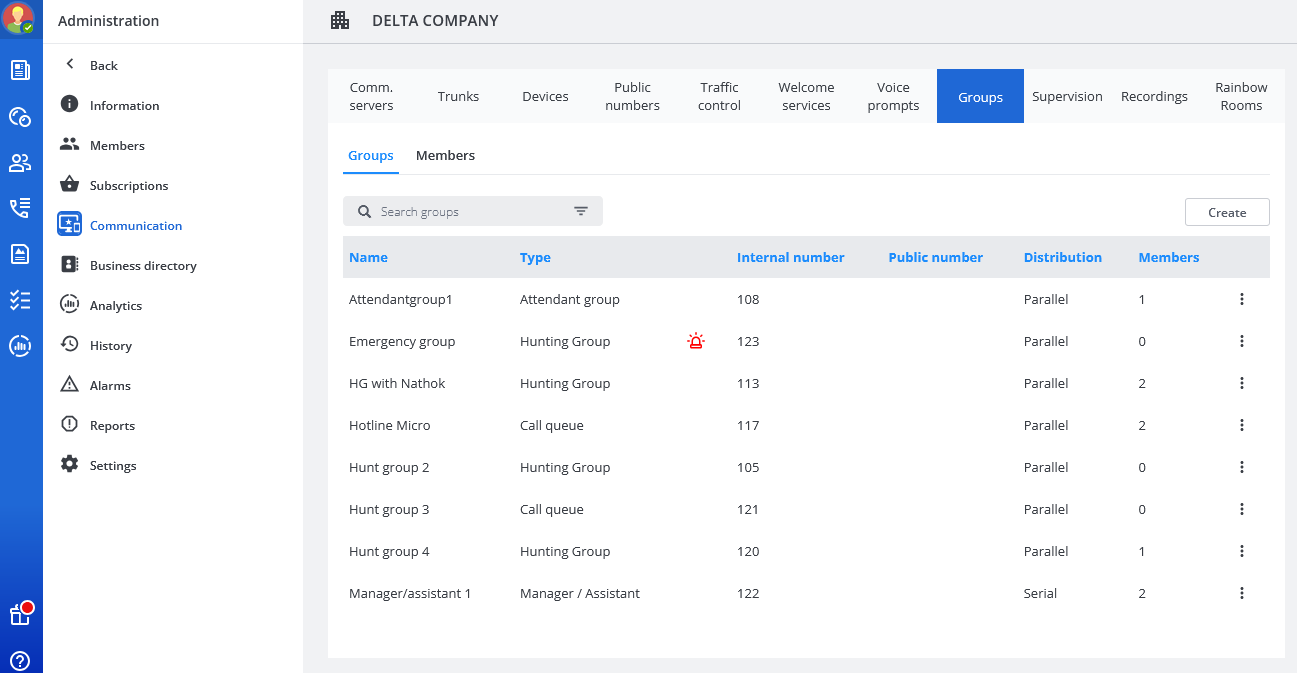Open the help question mark icon
Viewport: 1297px width, 673px height.
coord(20,661)
